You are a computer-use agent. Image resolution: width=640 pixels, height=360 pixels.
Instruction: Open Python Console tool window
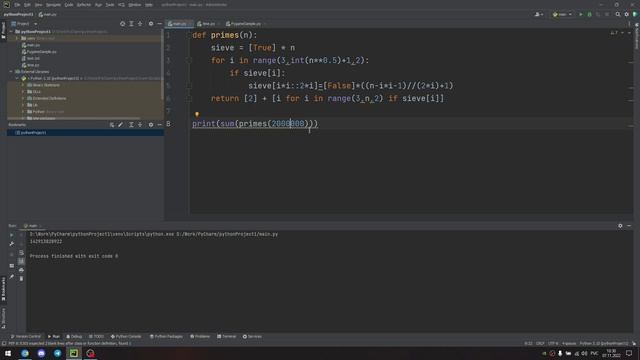[126, 336]
